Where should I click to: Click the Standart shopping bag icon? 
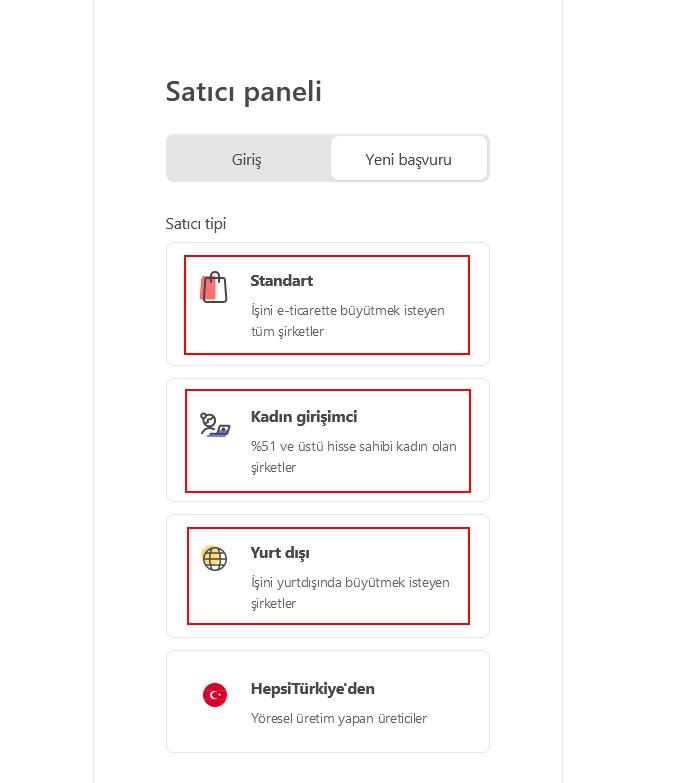coord(214,288)
